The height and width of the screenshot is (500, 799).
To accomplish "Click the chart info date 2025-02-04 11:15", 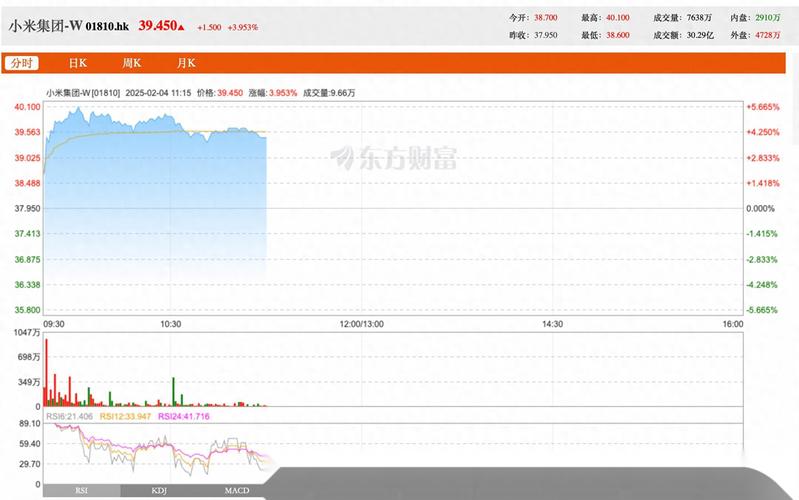I will coord(158,93).
